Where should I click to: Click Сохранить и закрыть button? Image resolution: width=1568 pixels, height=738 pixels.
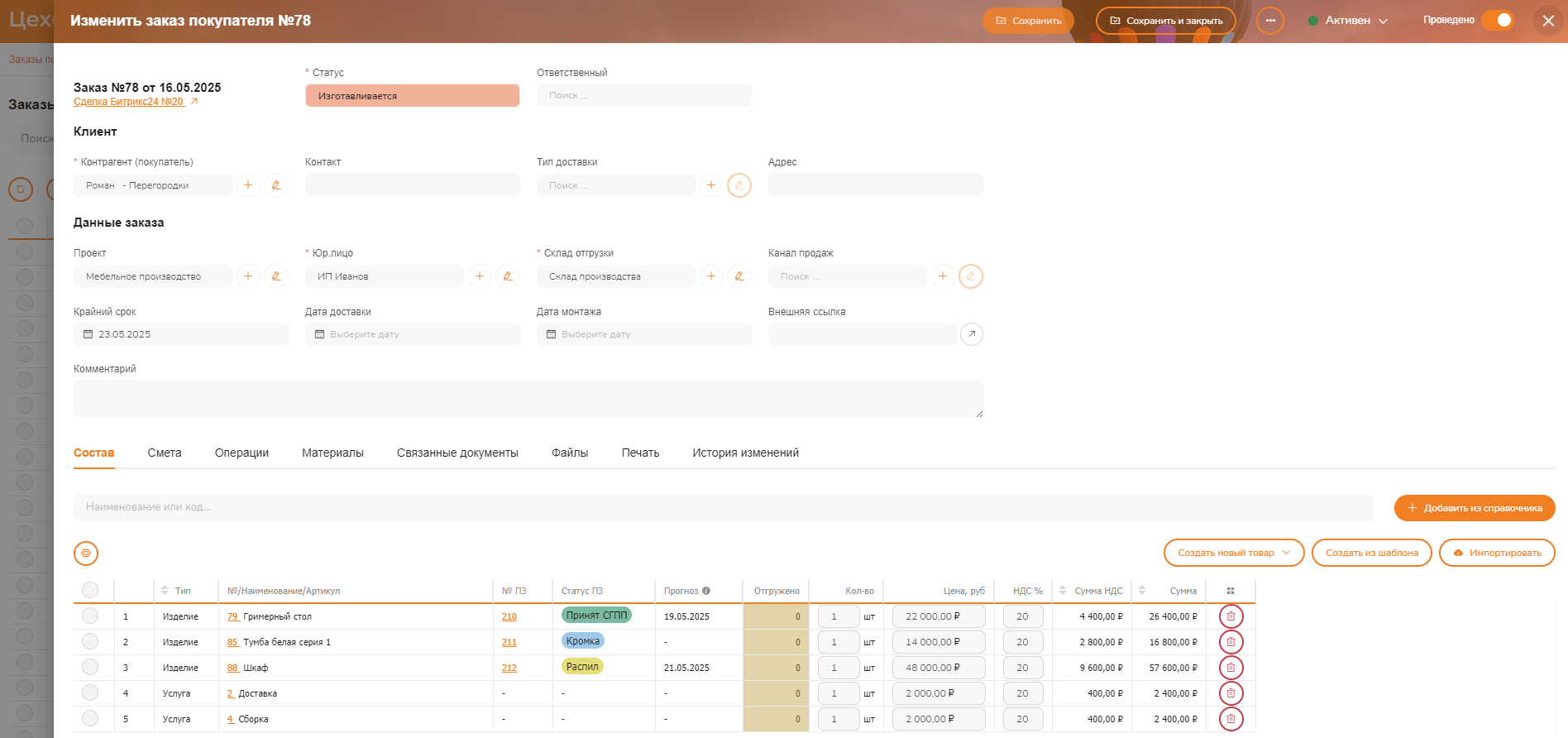tap(1165, 21)
